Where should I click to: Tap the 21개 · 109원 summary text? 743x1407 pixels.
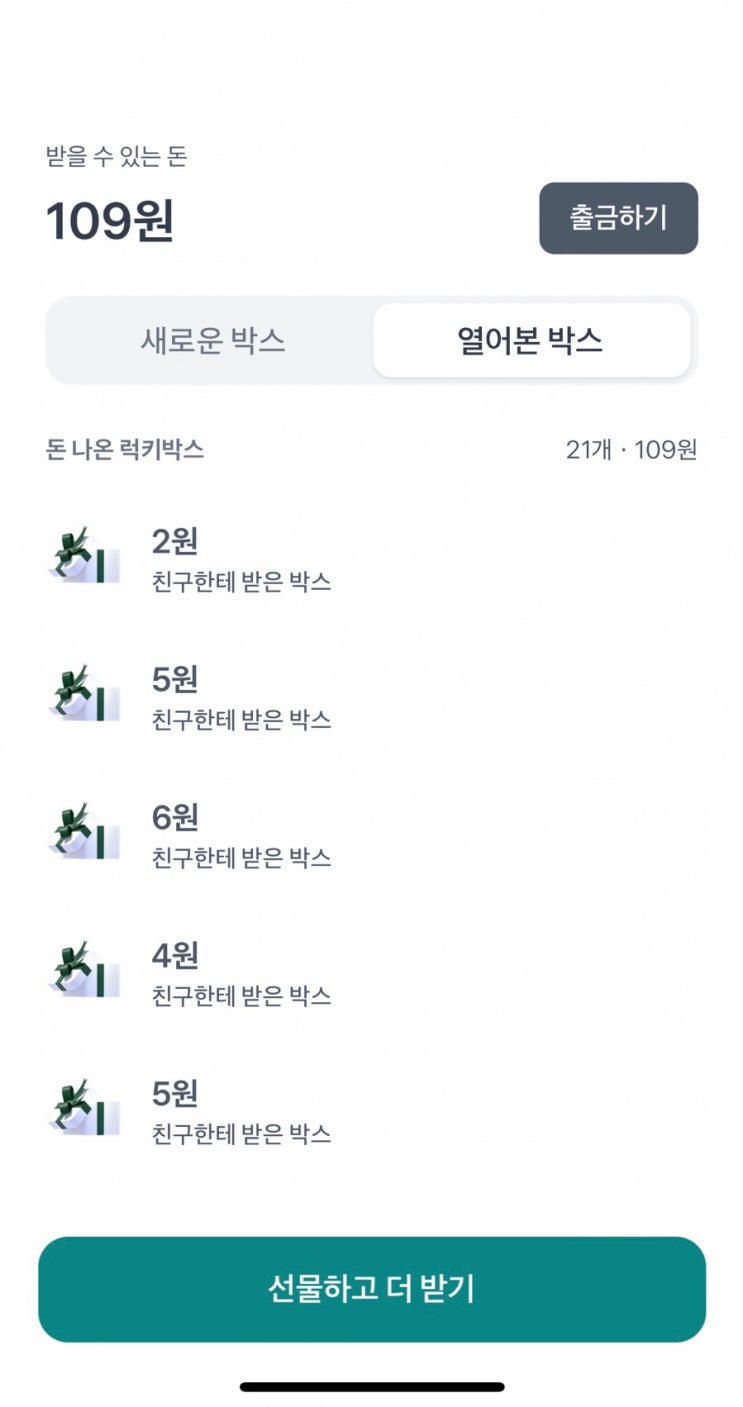631,450
